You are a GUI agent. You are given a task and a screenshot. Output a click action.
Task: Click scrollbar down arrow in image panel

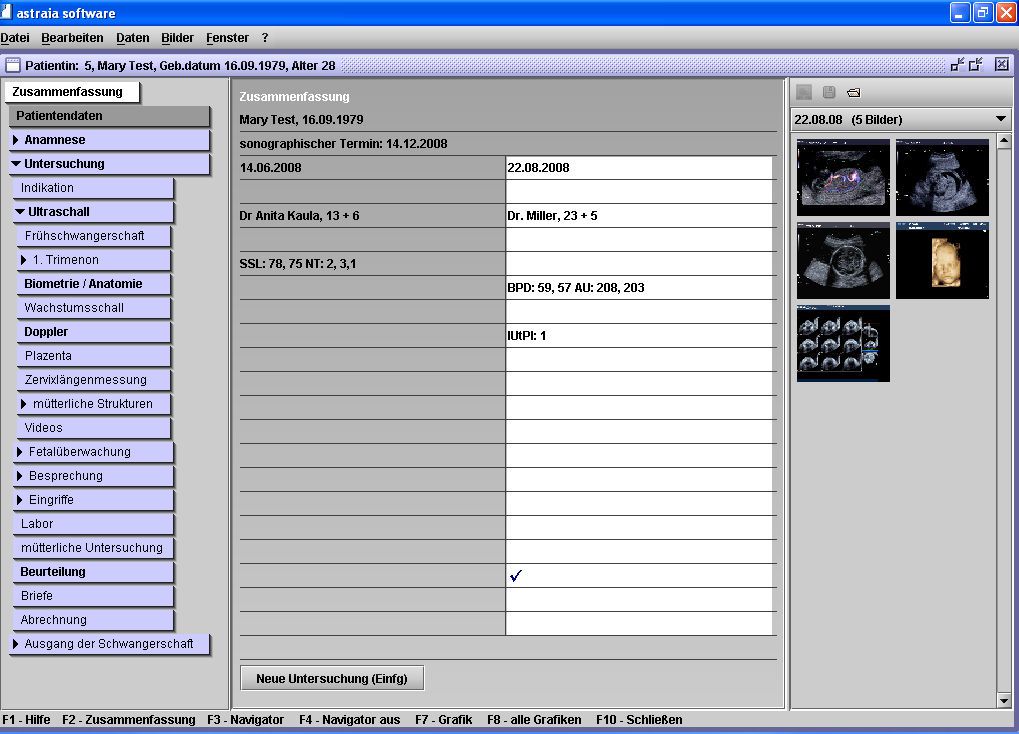point(1005,701)
